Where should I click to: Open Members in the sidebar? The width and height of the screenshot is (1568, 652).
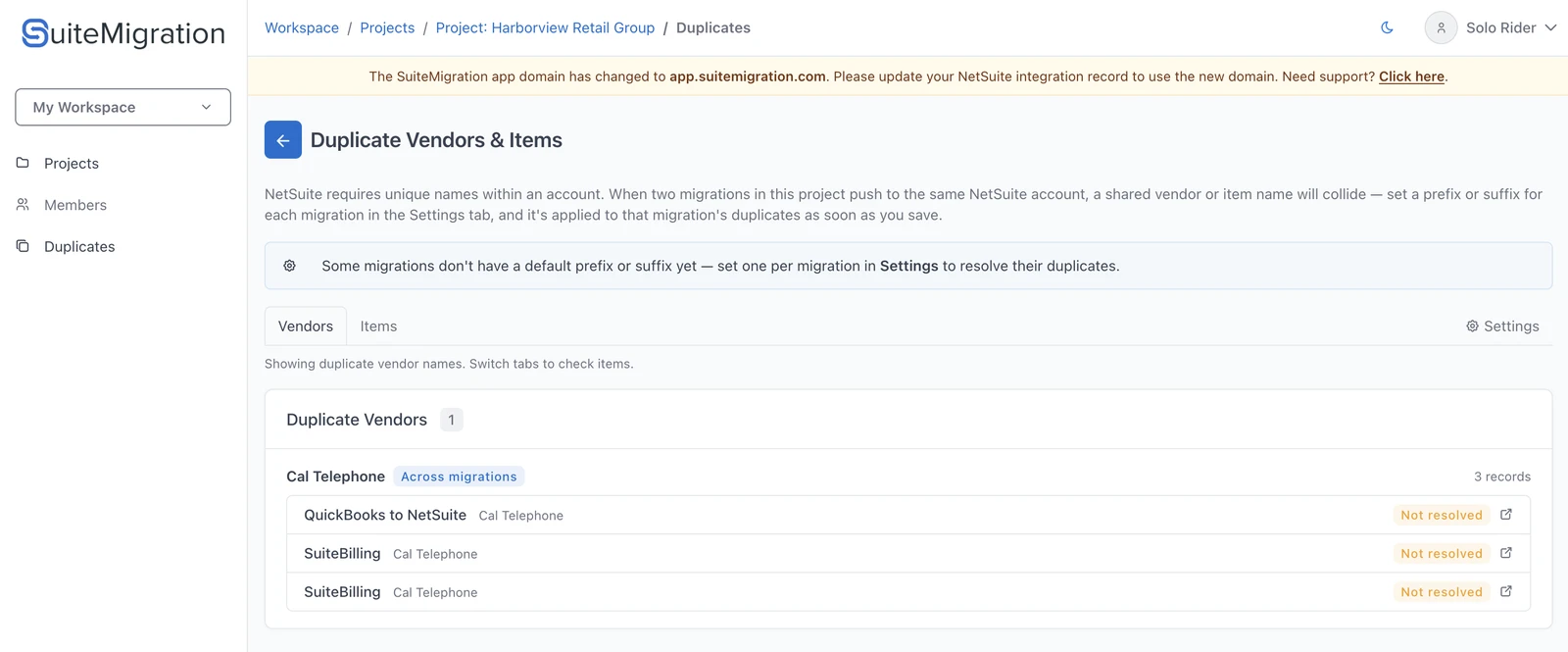75,205
